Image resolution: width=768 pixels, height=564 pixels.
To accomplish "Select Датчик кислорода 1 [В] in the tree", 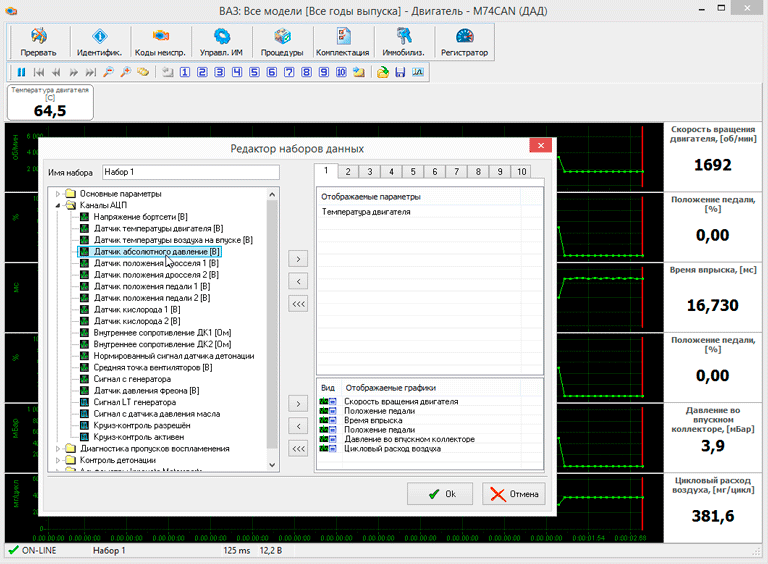I will tap(136, 310).
